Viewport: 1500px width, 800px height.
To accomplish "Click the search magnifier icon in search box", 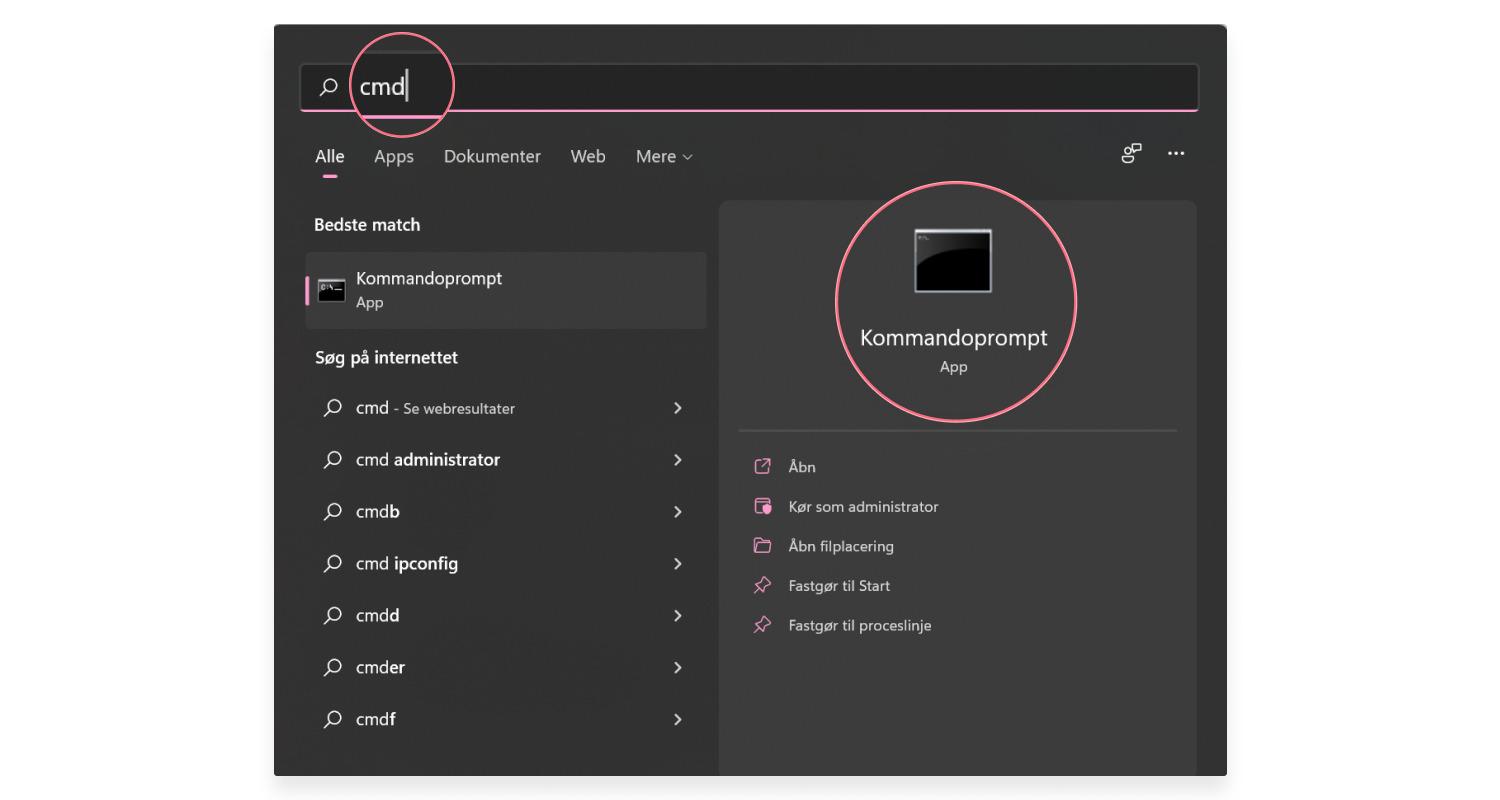I will coord(328,87).
